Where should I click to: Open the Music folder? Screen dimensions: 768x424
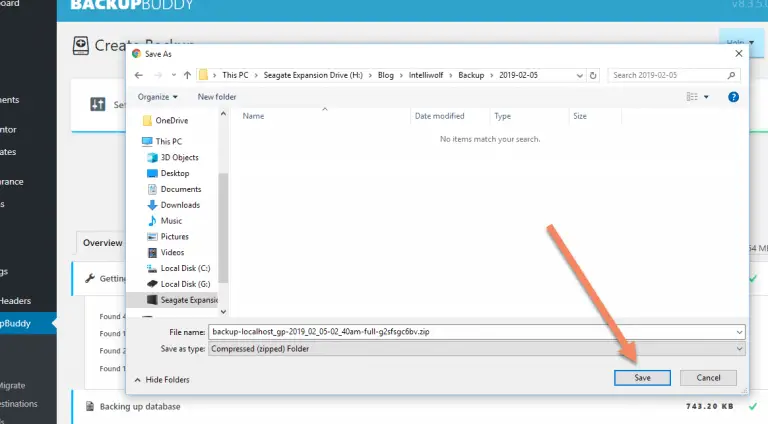(165, 221)
